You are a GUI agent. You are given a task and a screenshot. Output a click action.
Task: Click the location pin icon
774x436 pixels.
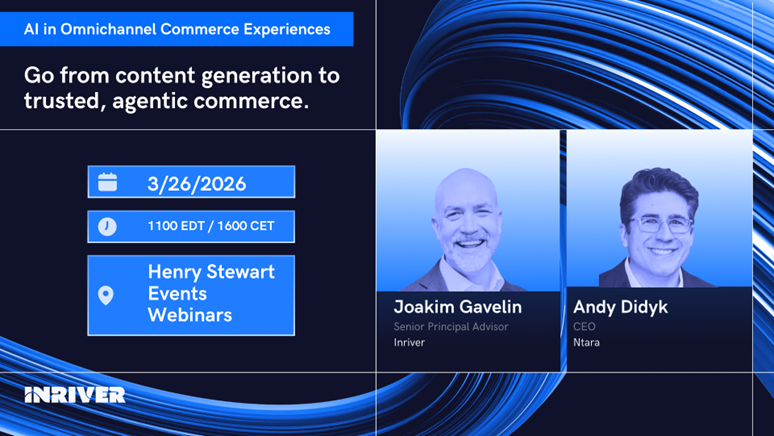tap(106, 295)
